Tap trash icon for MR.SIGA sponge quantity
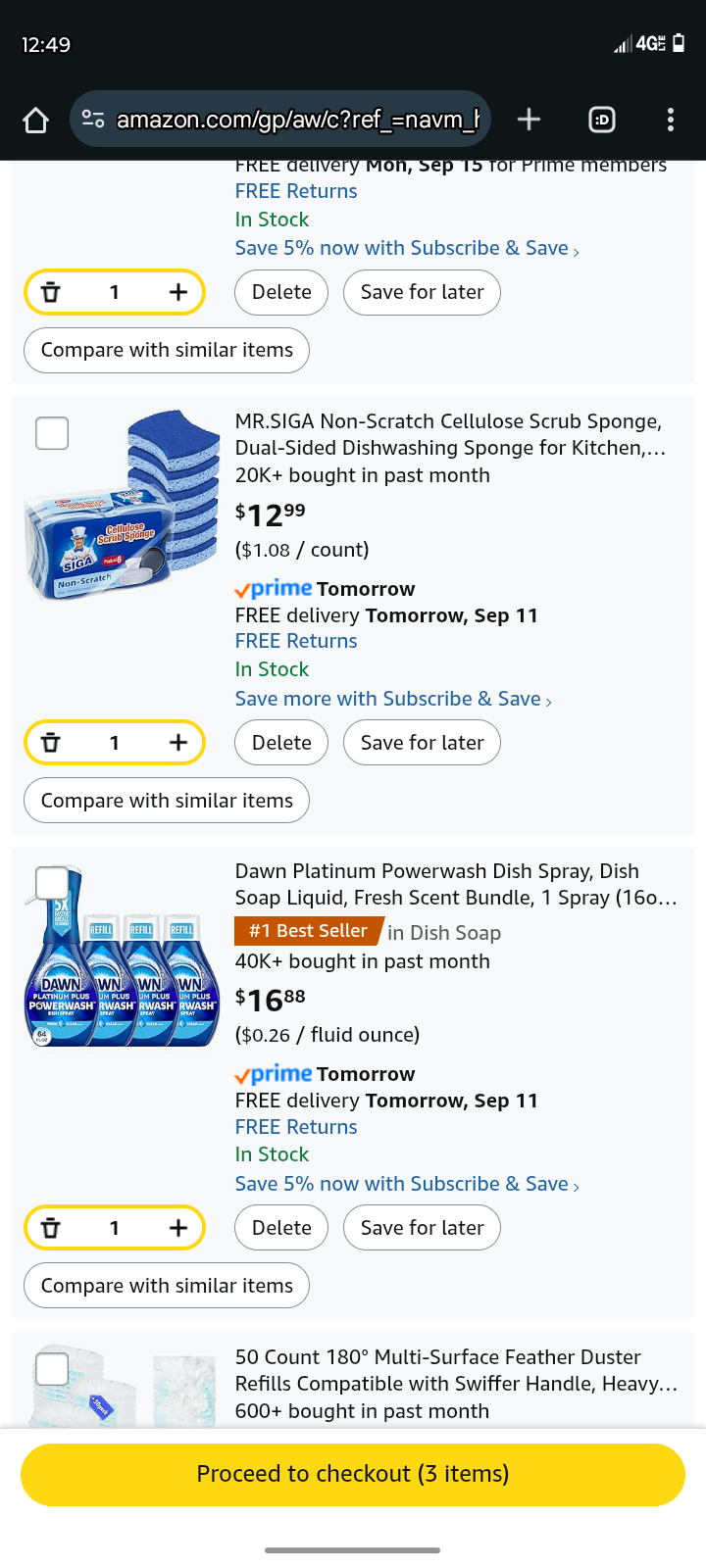The height and width of the screenshot is (1568, 706). point(51,743)
